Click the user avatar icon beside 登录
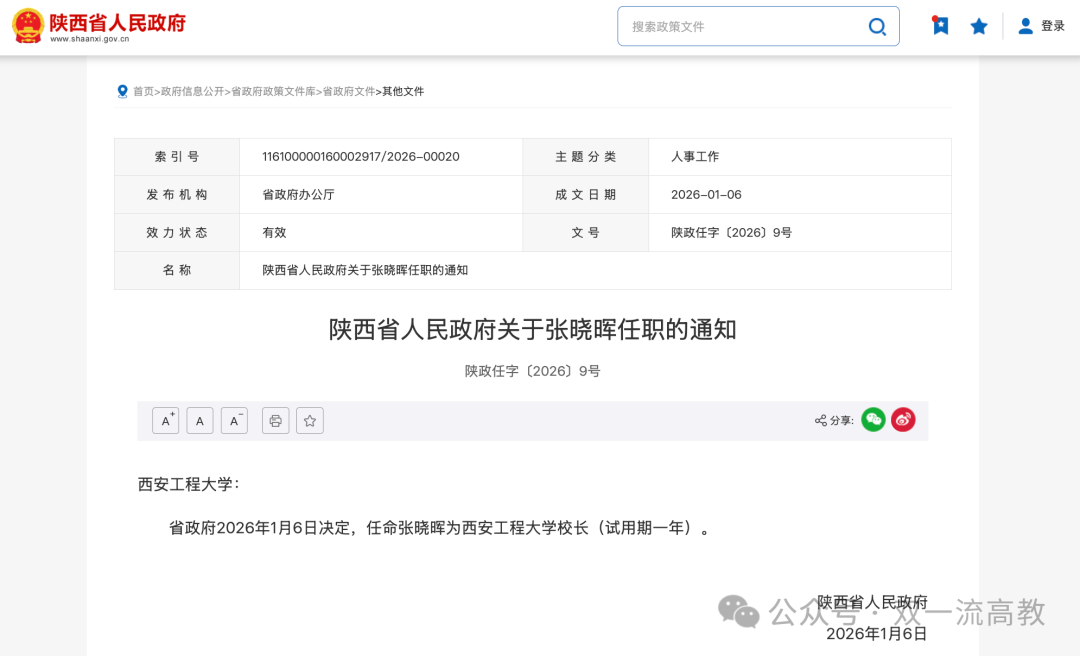Screen dimensions: 1080x656 pyautogui.click(x=1025, y=25)
